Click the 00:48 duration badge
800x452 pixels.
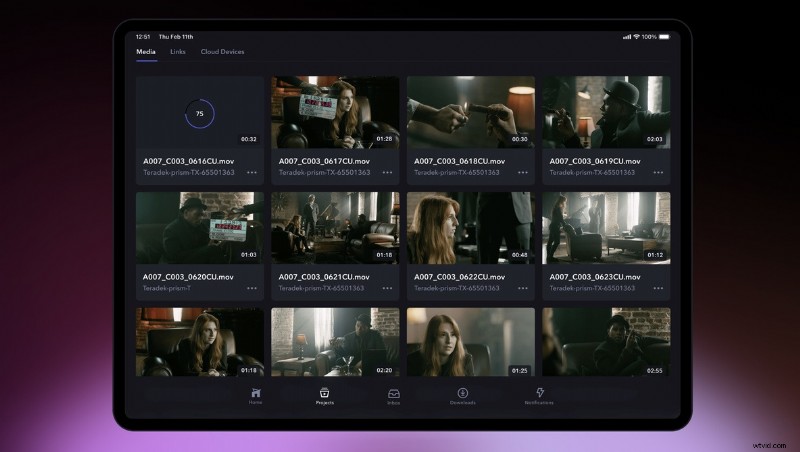pyautogui.click(x=519, y=255)
